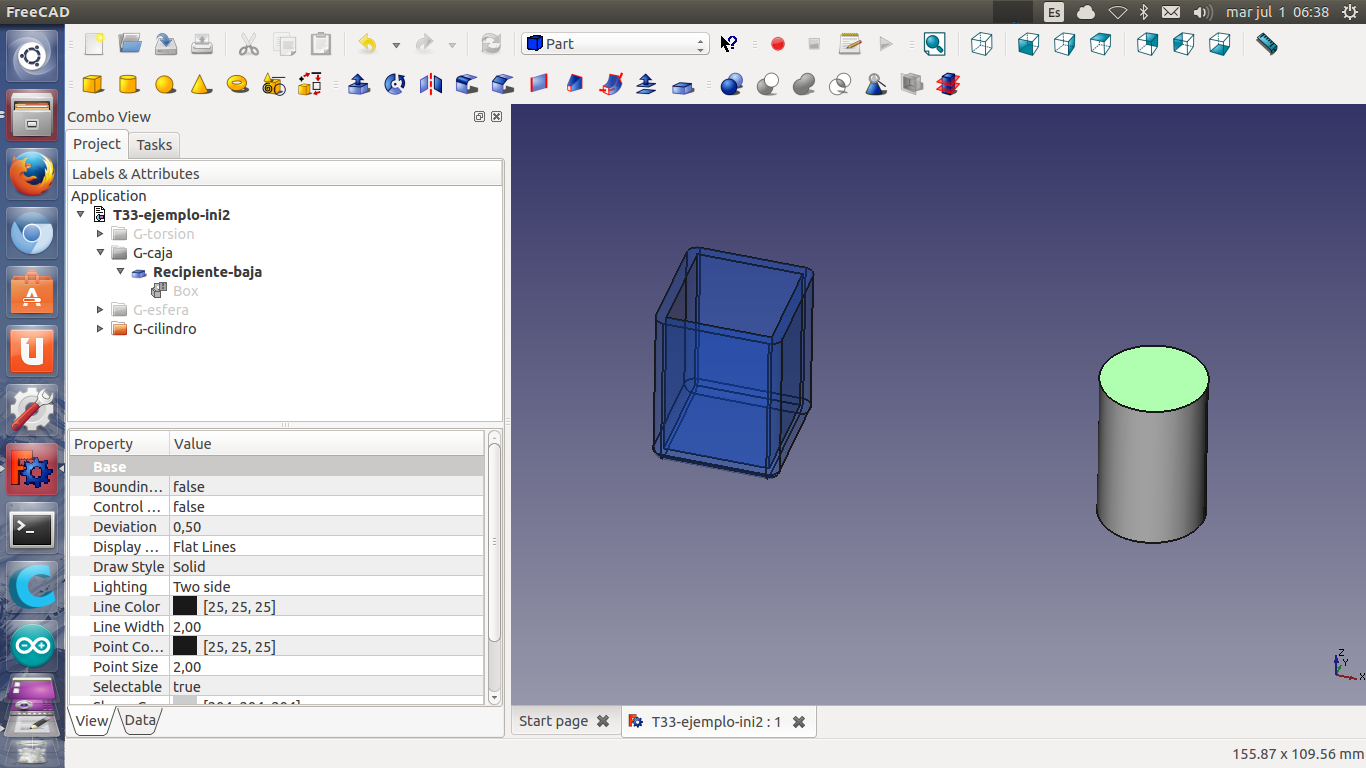Create a Torus primitive

pos(237,85)
